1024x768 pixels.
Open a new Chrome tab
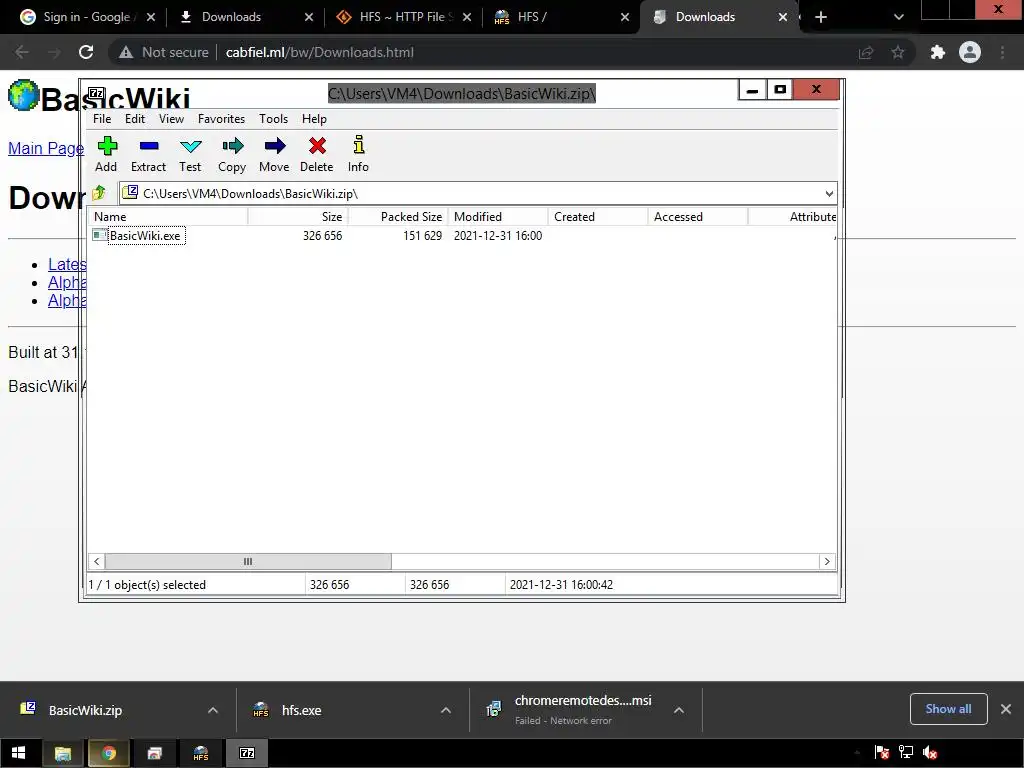pyautogui.click(x=821, y=17)
